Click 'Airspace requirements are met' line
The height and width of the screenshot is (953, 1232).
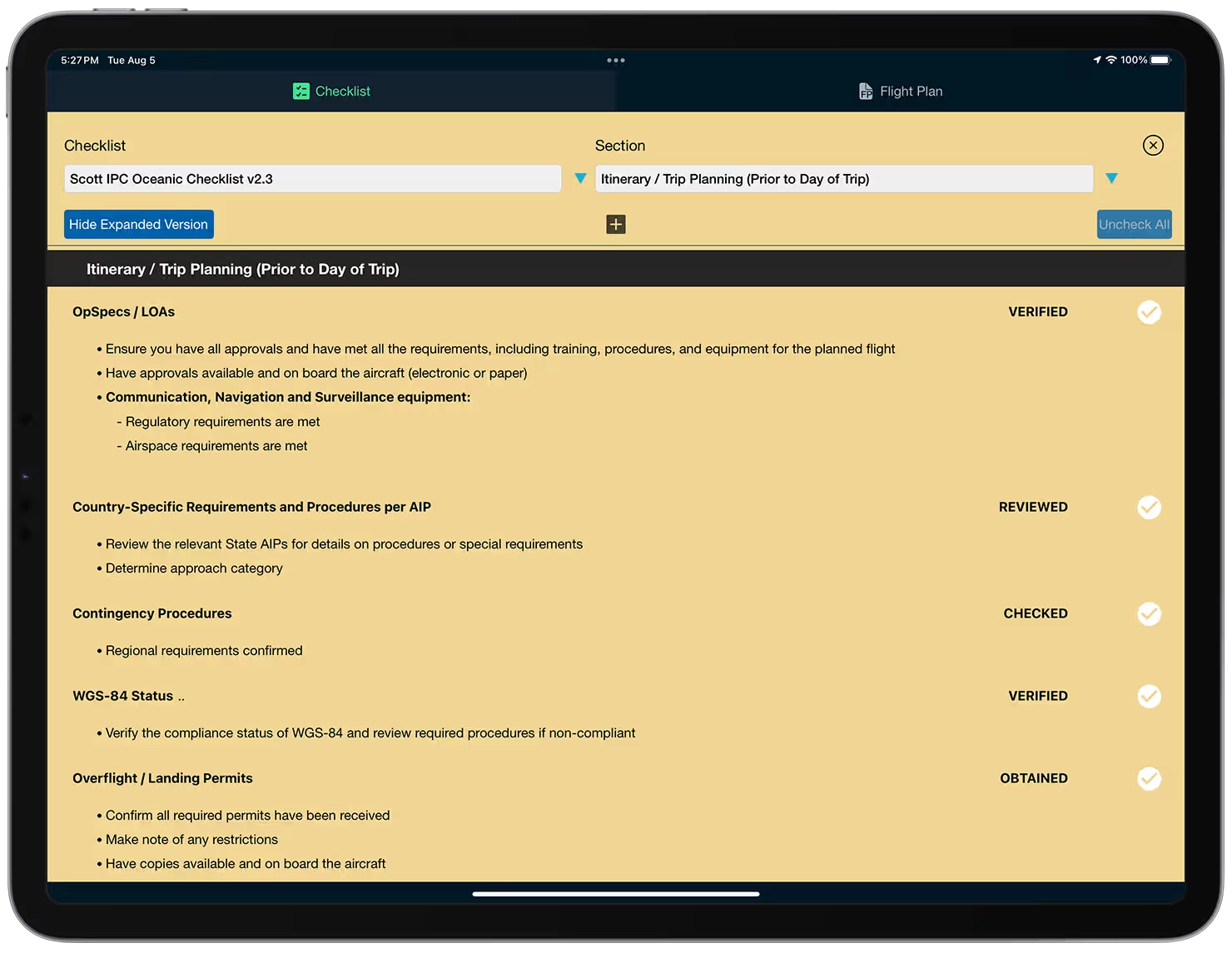pos(212,446)
